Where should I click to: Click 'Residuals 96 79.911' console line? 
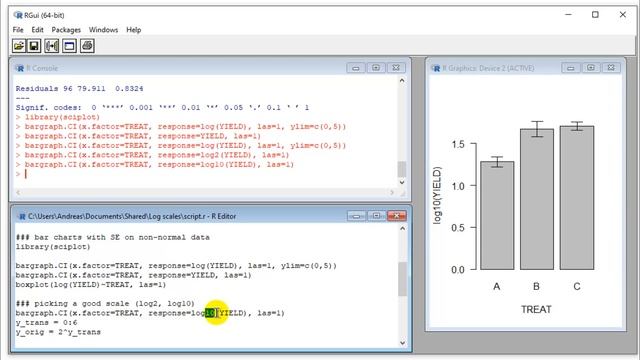pos(79,89)
